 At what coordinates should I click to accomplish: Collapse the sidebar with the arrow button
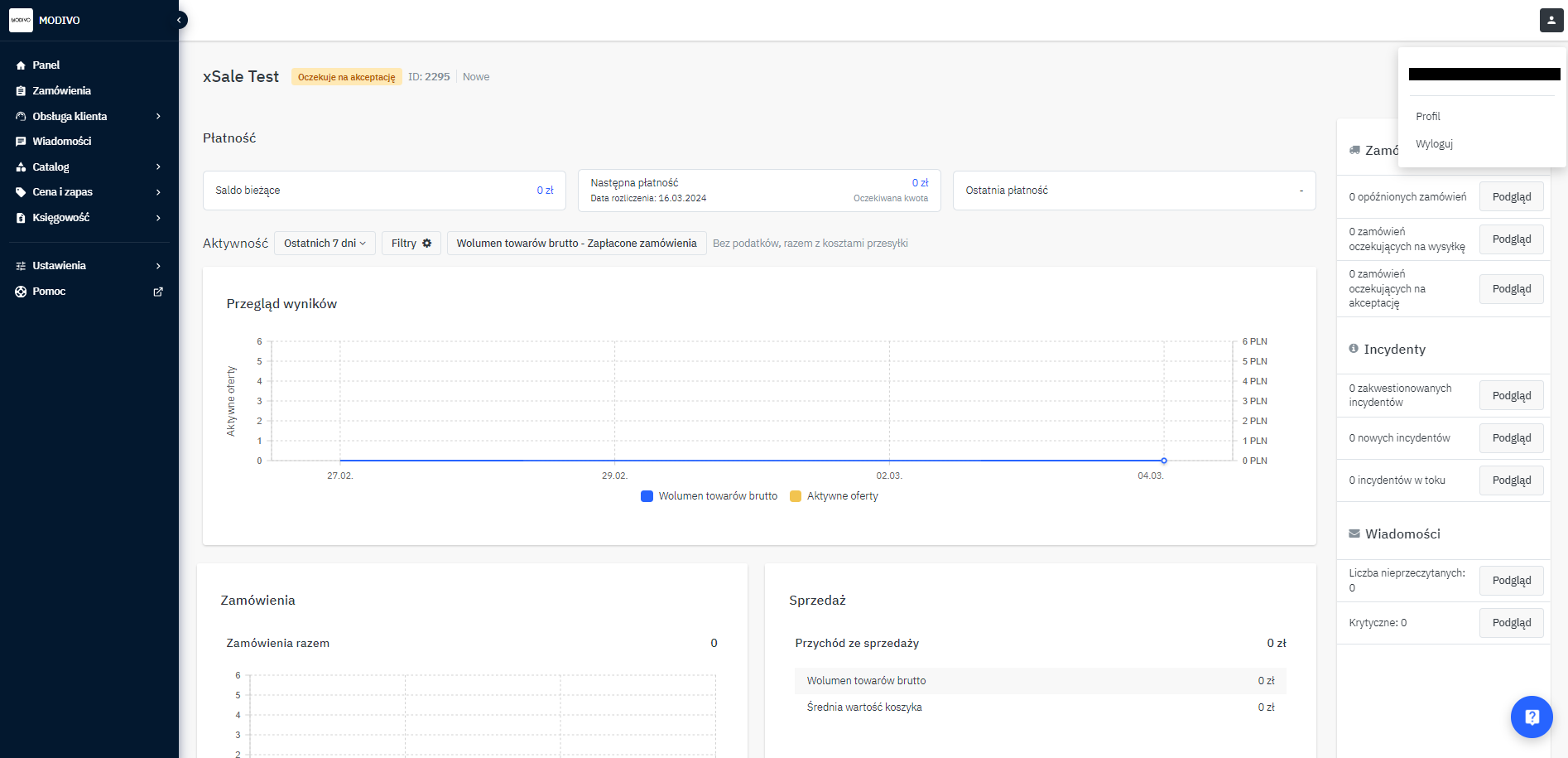[179, 20]
